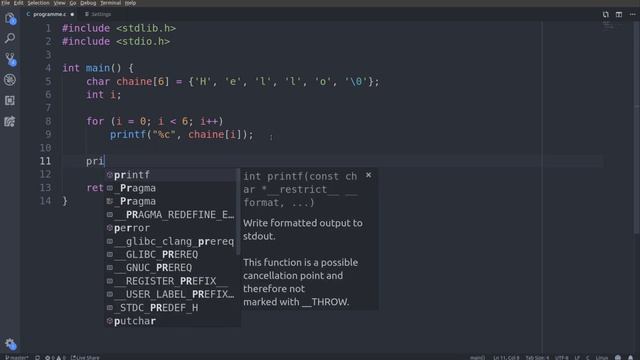Image resolution: width=640 pixels, height=360 pixels.
Task: Select the __REGISTER_PREFIX__ suggestion
Action: [170, 281]
